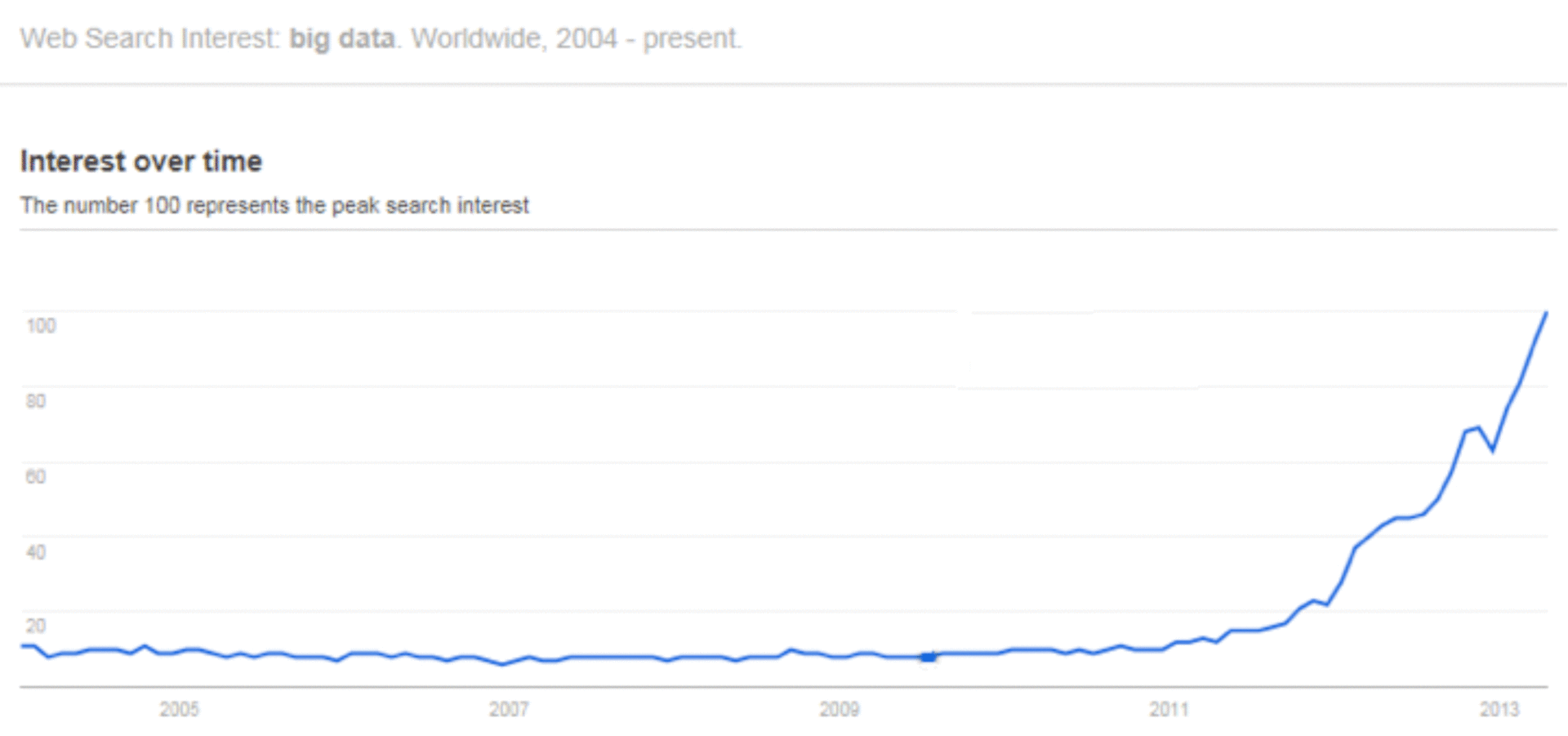This screenshot has height=736, width=1568.
Task: Select the 2009 label on the time axis
Action: [x=840, y=709]
